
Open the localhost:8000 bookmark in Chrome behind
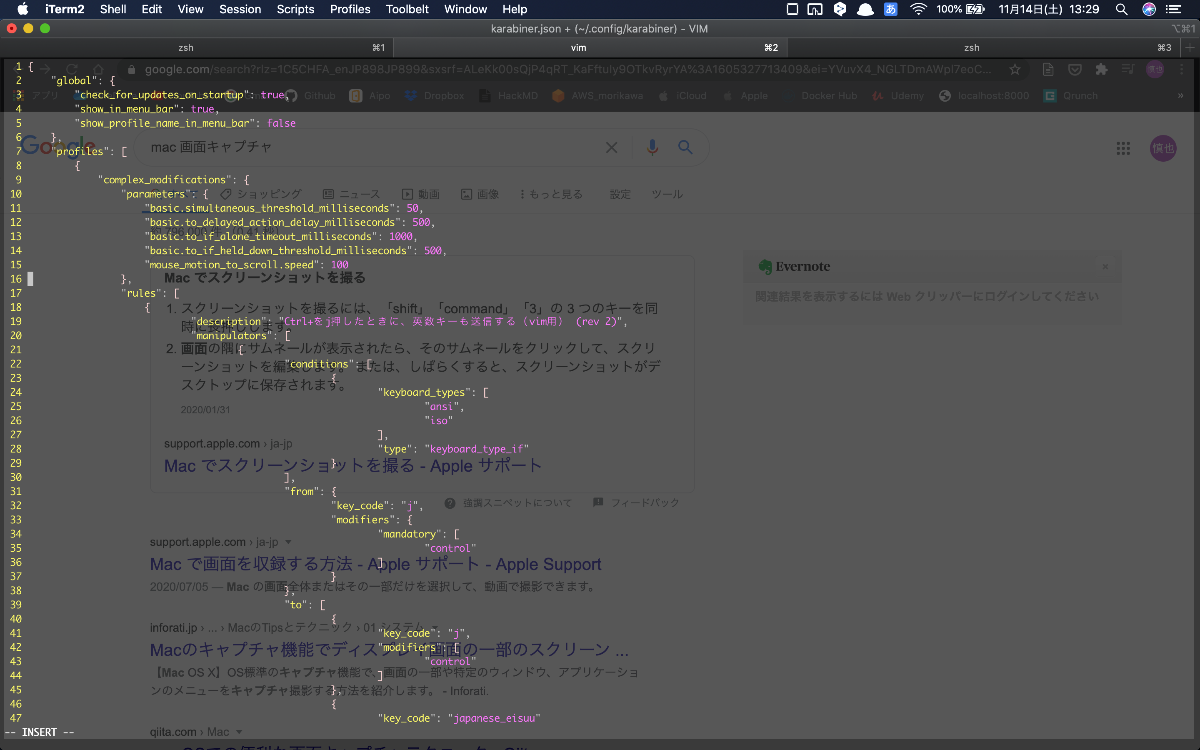click(x=985, y=96)
